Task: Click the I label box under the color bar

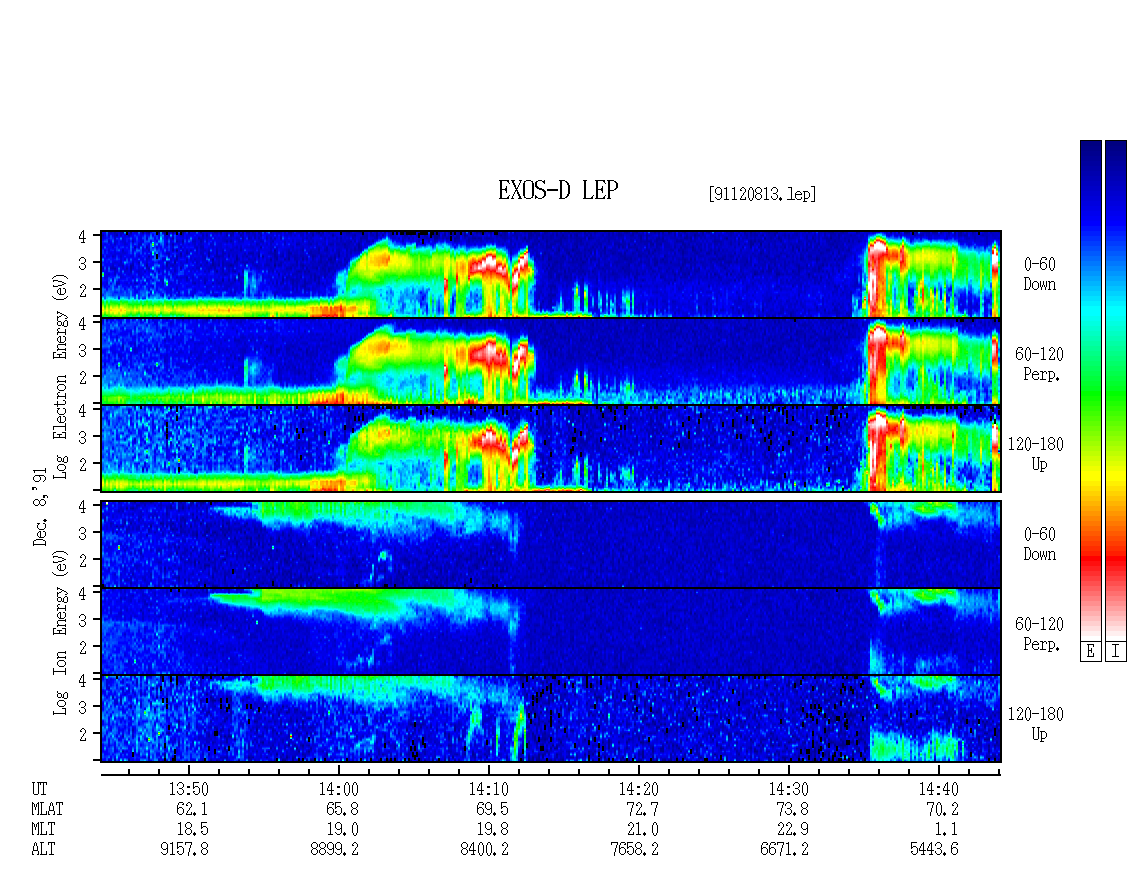Action: click(1116, 652)
